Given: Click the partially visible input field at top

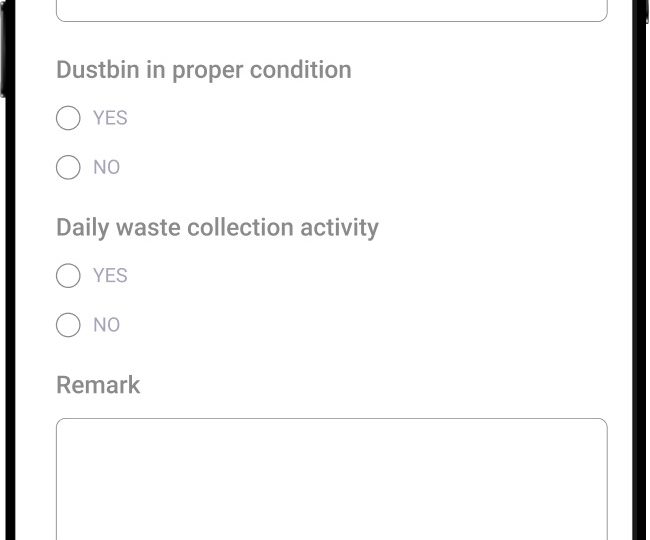Looking at the screenshot, I should 331,10.
